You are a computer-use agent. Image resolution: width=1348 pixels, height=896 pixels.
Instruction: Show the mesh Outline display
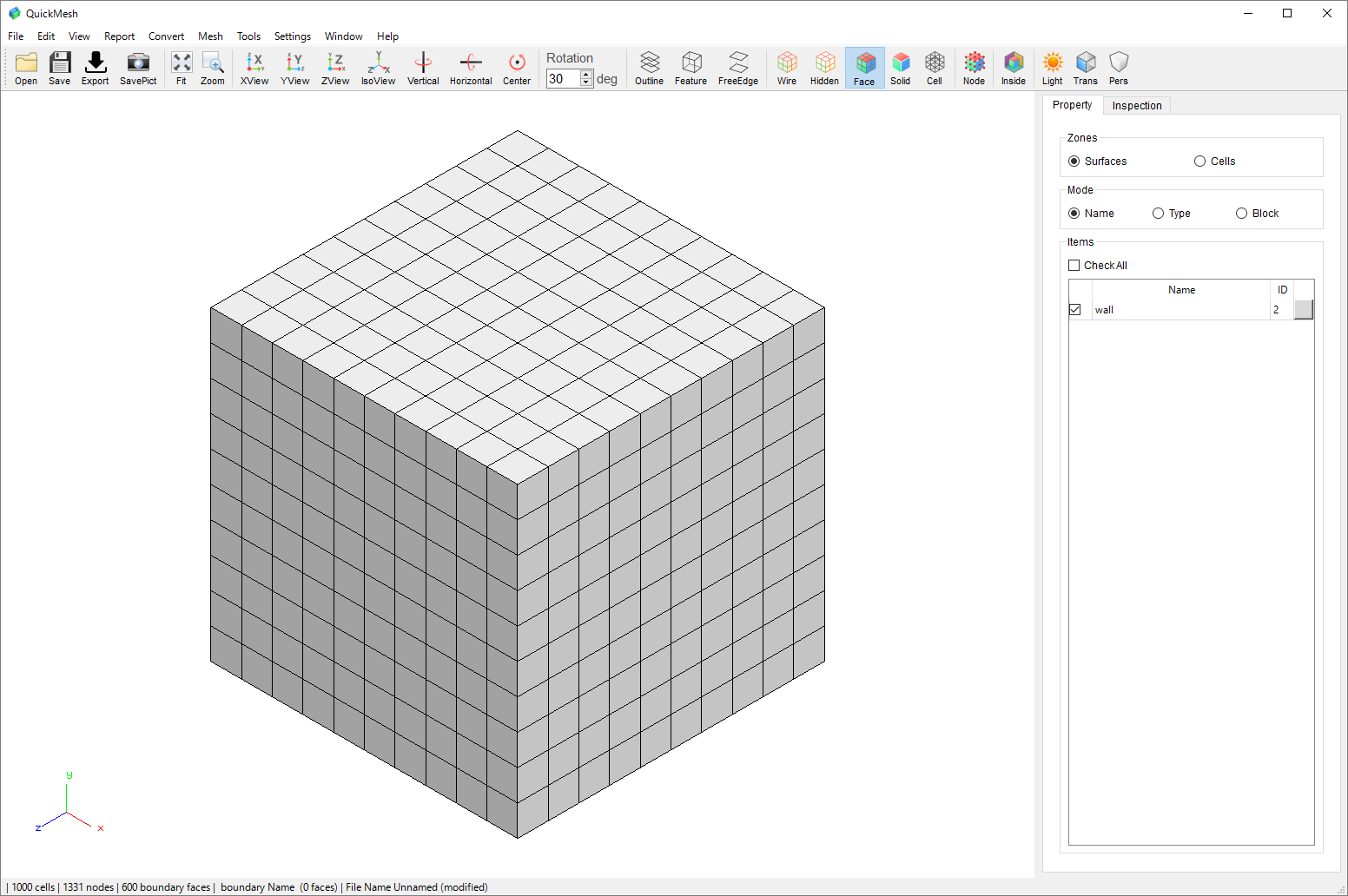pos(649,68)
